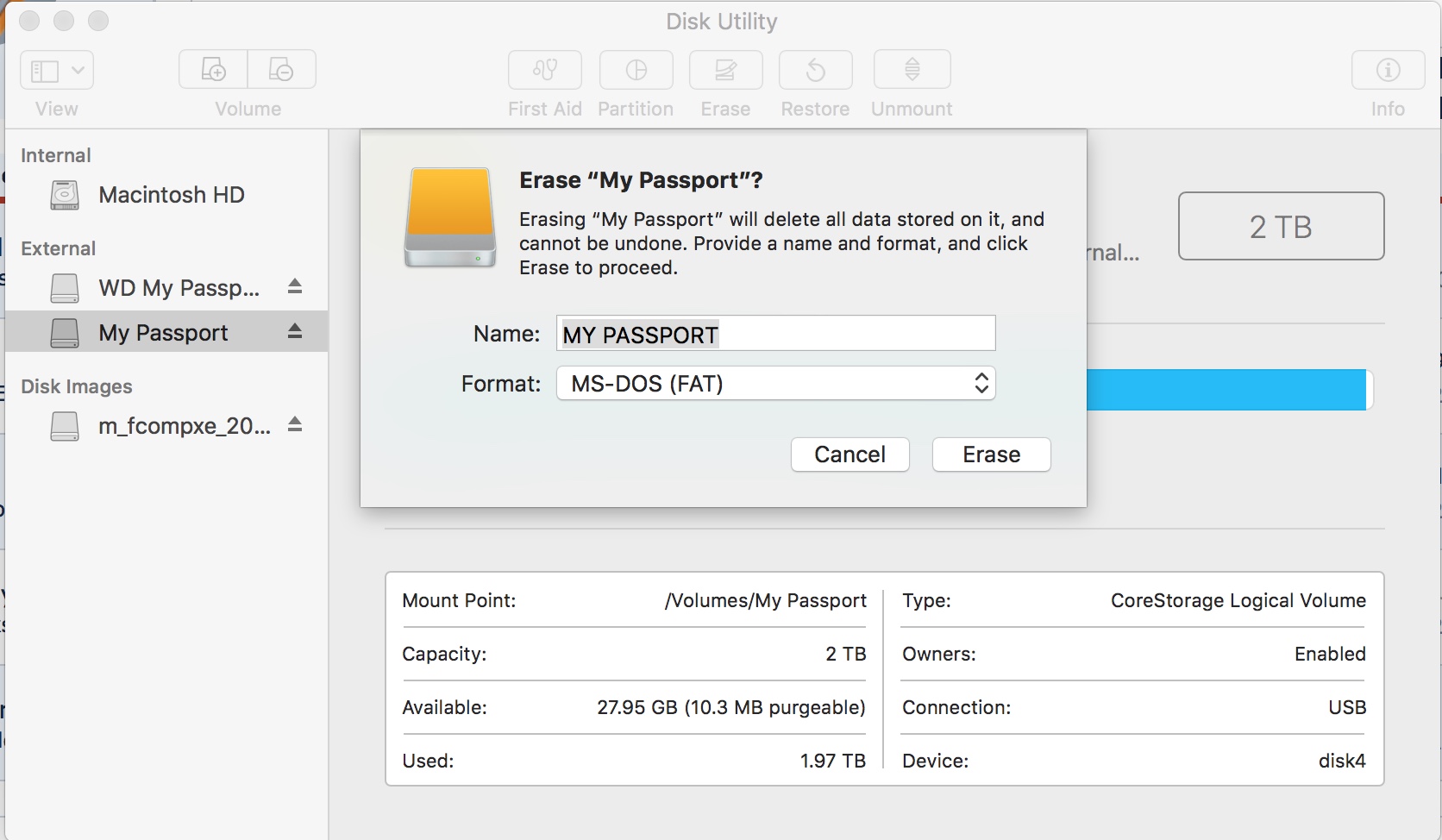
Task: Click the Add Volume toolbar icon
Action: pyautogui.click(x=213, y=70)
